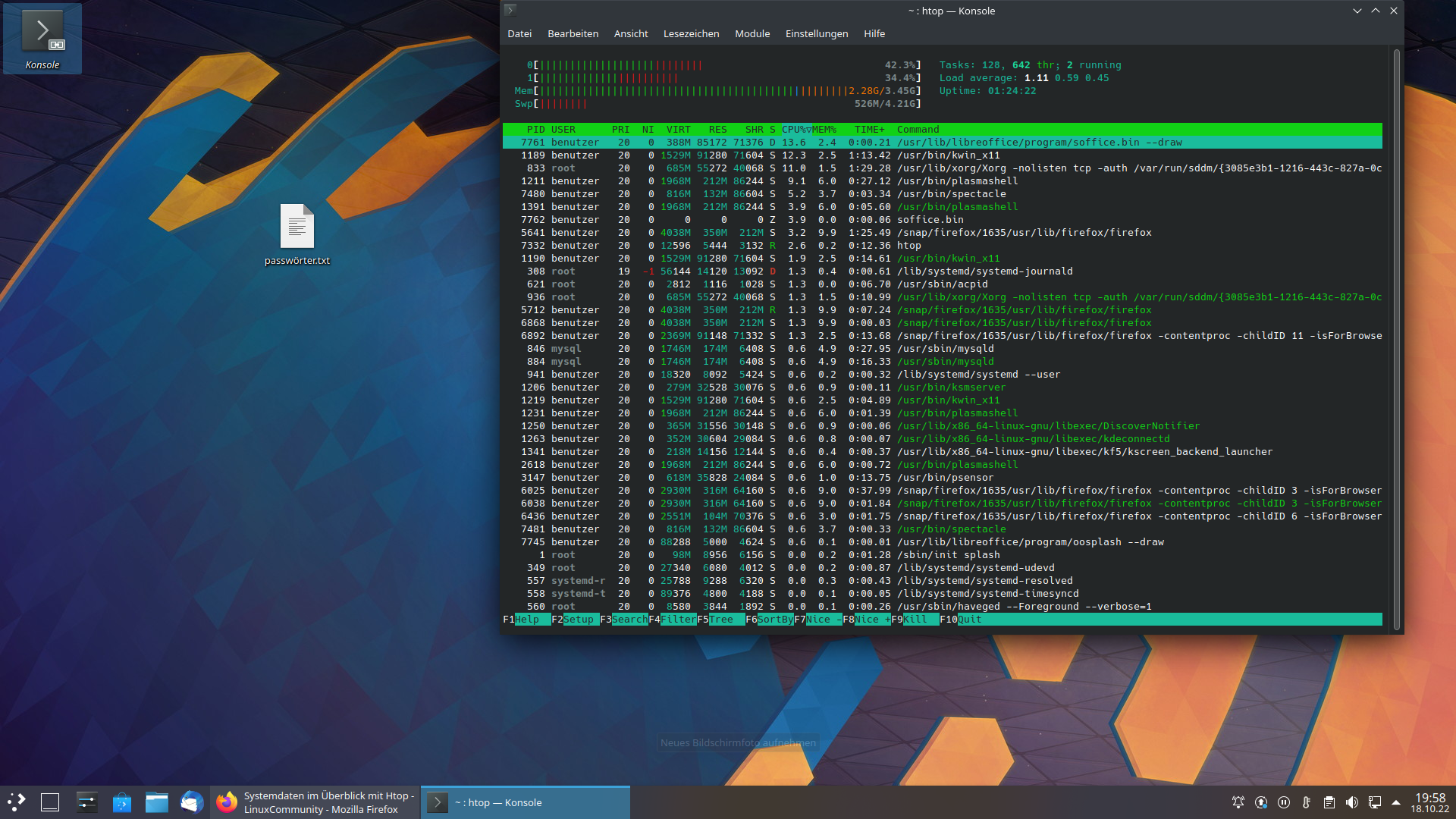Screen dimensions: 1456x819
Task: Click the temperature sensor tray icon
Action: click(x=1307, y=802)
